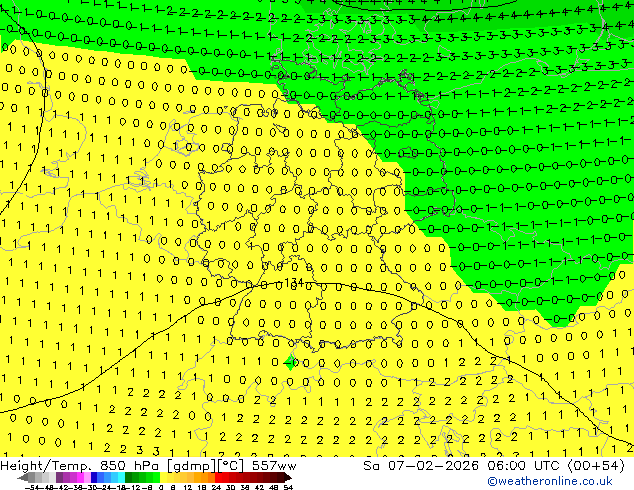The width and height of the screenshot is (634, 490).
Task: Open the weatheronline.co.uk link
Action: pos(550,481)
